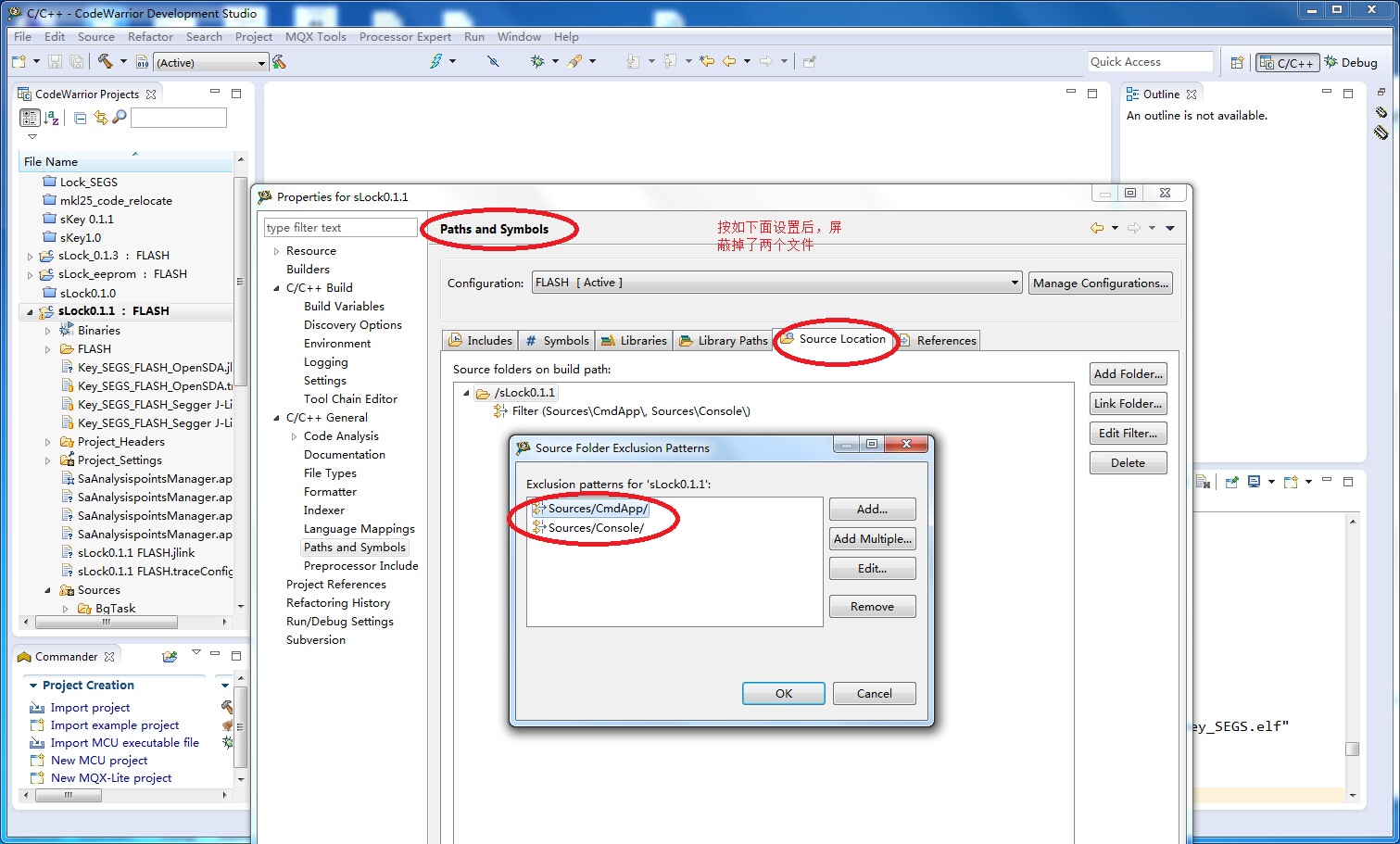Screen dimensions: 1400x844
Task: Open the MQX Tools menu
Action: 315,37
